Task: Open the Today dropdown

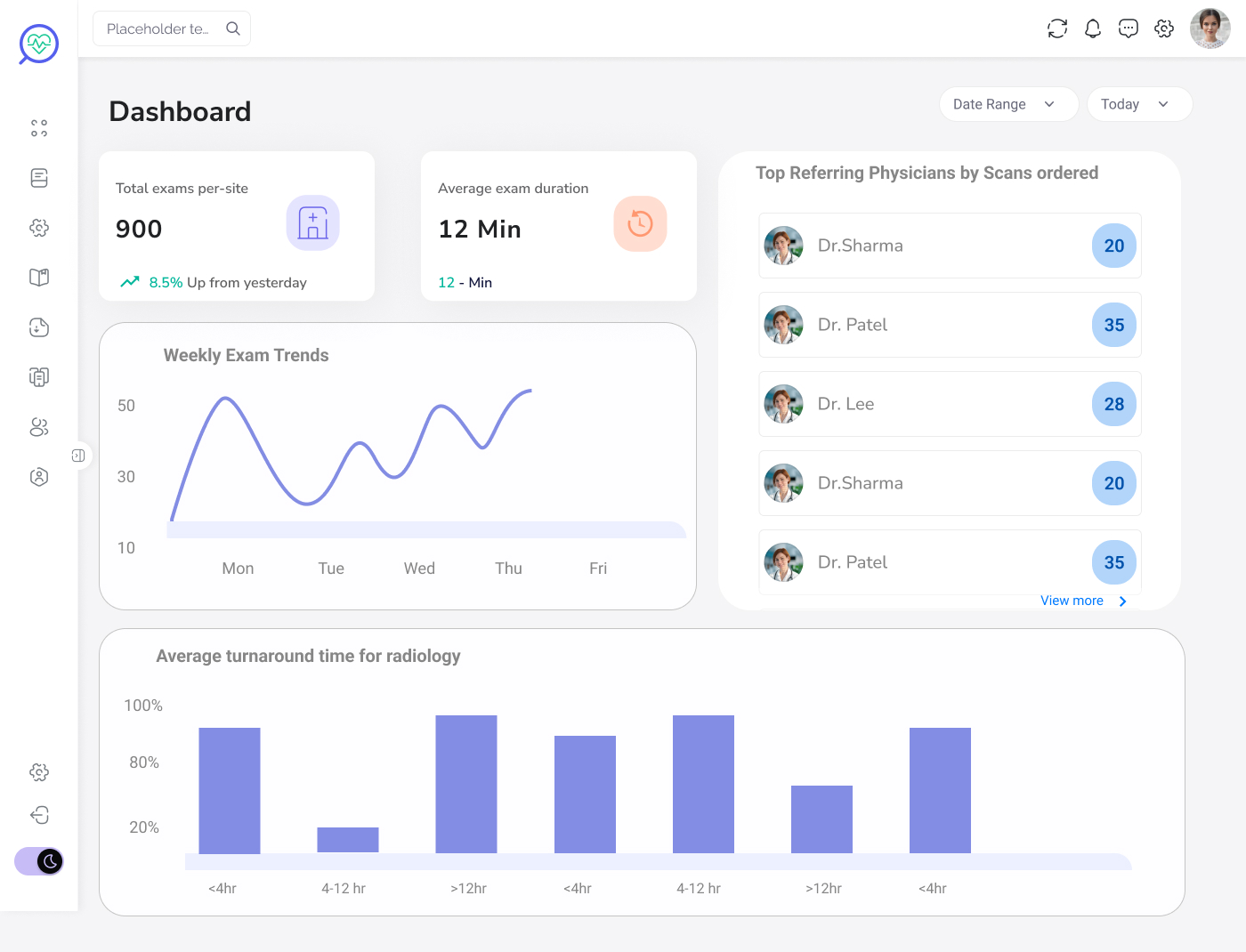Action: tap(1138, 104)
